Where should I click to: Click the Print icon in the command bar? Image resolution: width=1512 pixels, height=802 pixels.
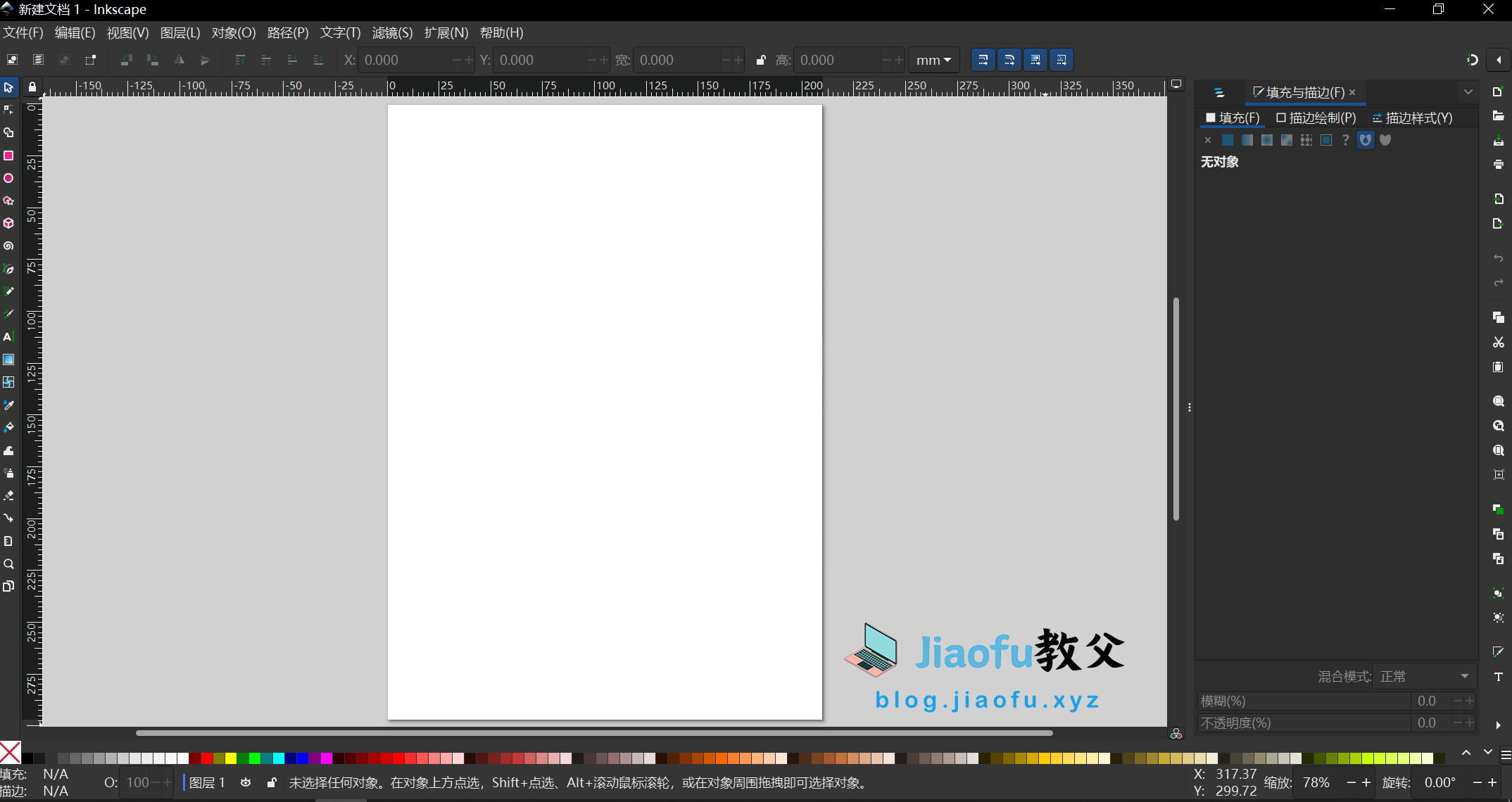coord(1498,164)
